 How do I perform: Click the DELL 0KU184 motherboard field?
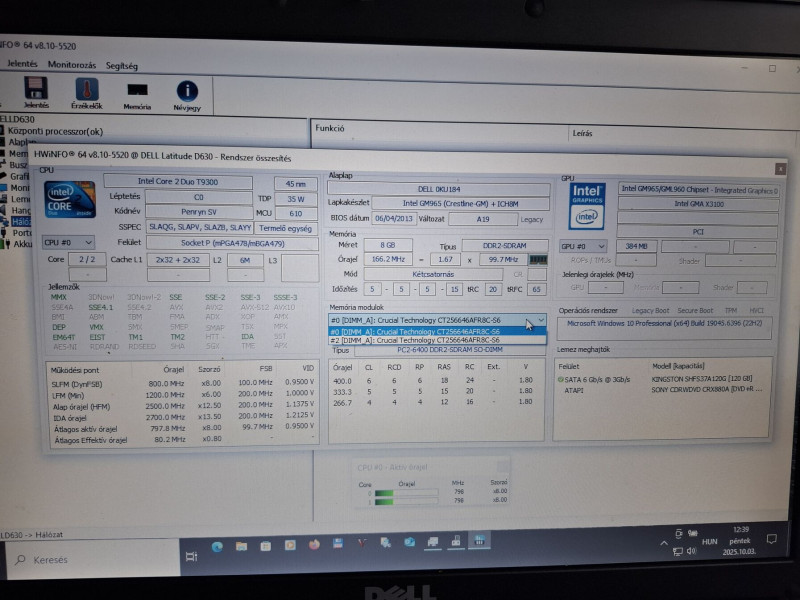click(x=439, y=189)
